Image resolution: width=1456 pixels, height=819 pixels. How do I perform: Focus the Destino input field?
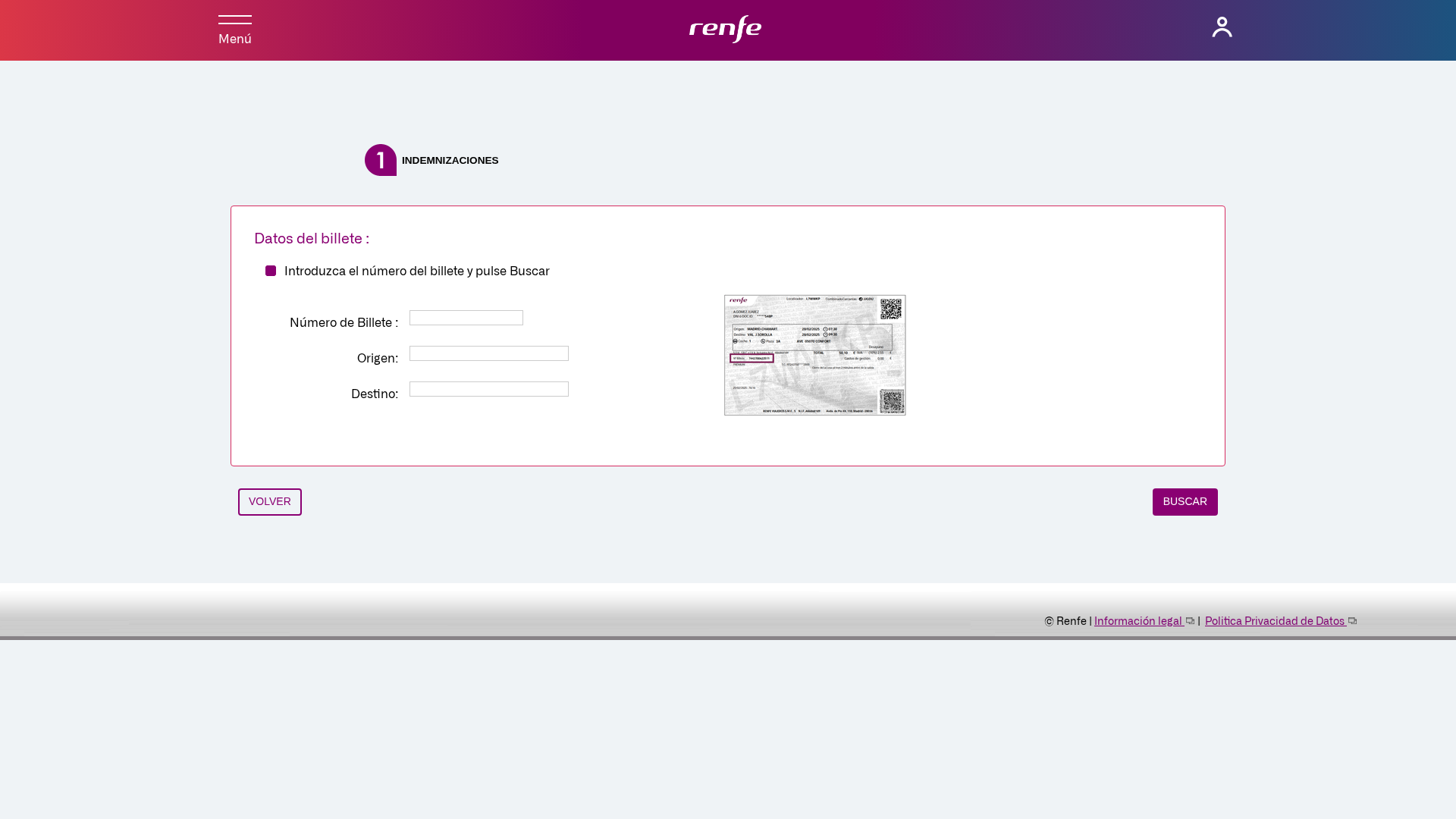[x=489, y=389]
